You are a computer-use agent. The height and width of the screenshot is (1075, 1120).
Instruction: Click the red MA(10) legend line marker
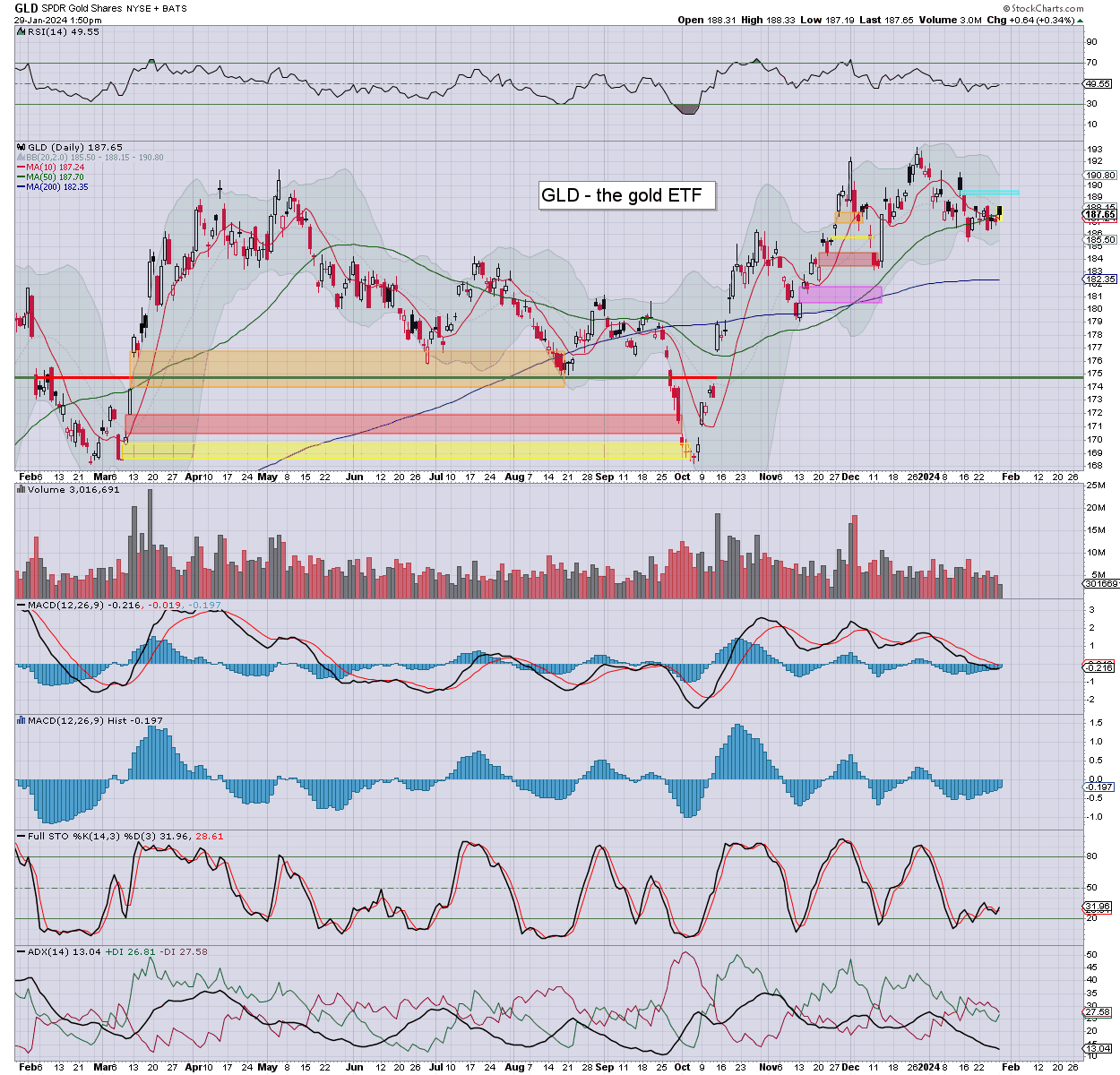(21, 168)
